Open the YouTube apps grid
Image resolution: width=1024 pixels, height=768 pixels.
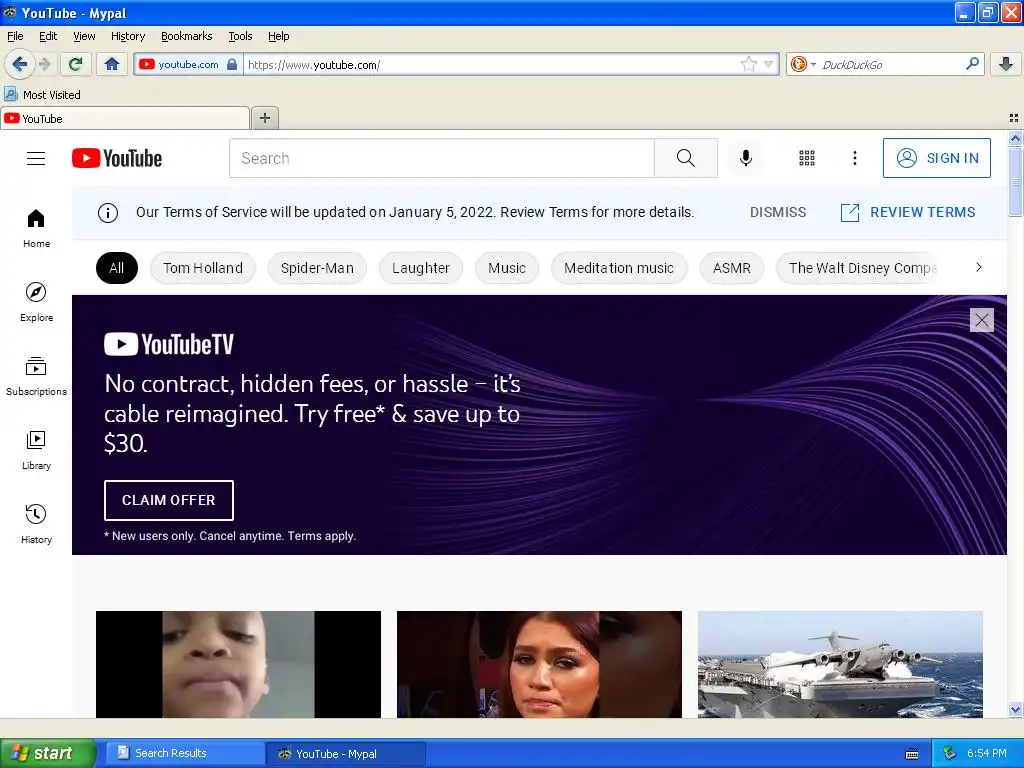click(x=807, y=158)
